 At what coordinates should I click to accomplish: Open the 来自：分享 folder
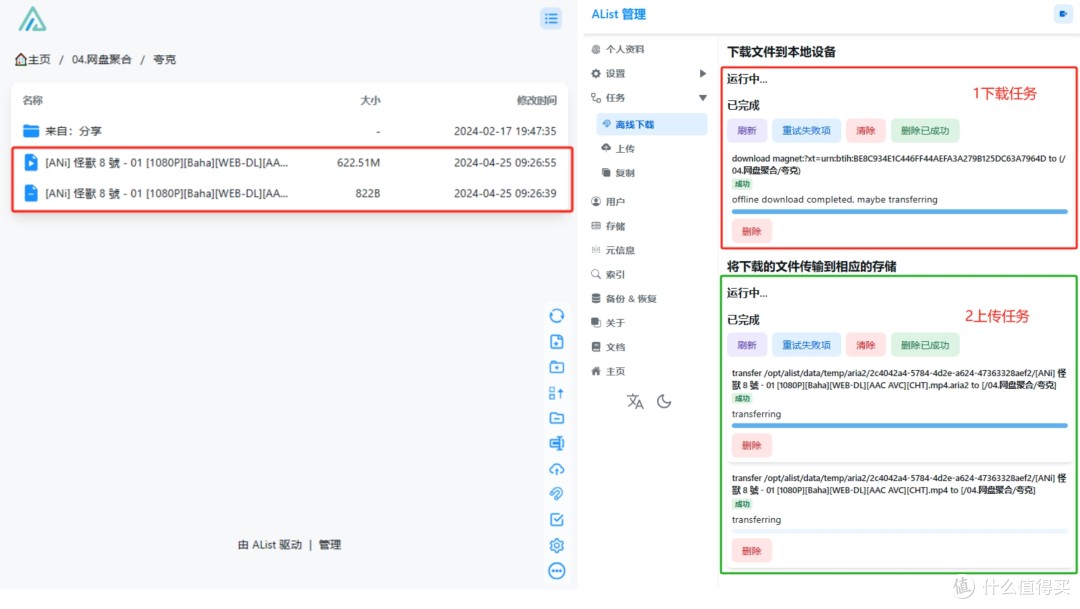[289, 131]
